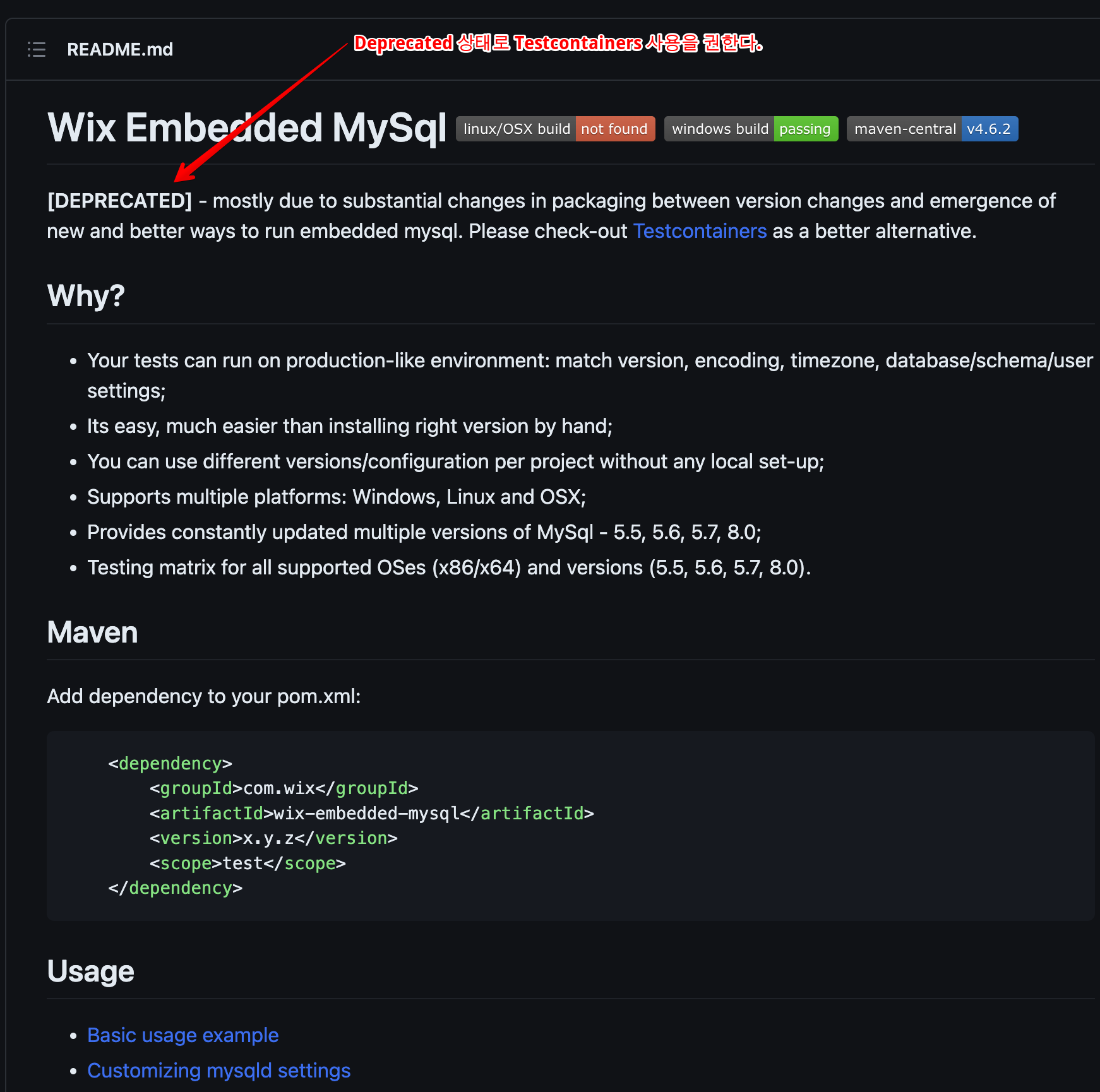
Task: Open Customizing mysqld settings link
Action: (x=218, y=1071)
